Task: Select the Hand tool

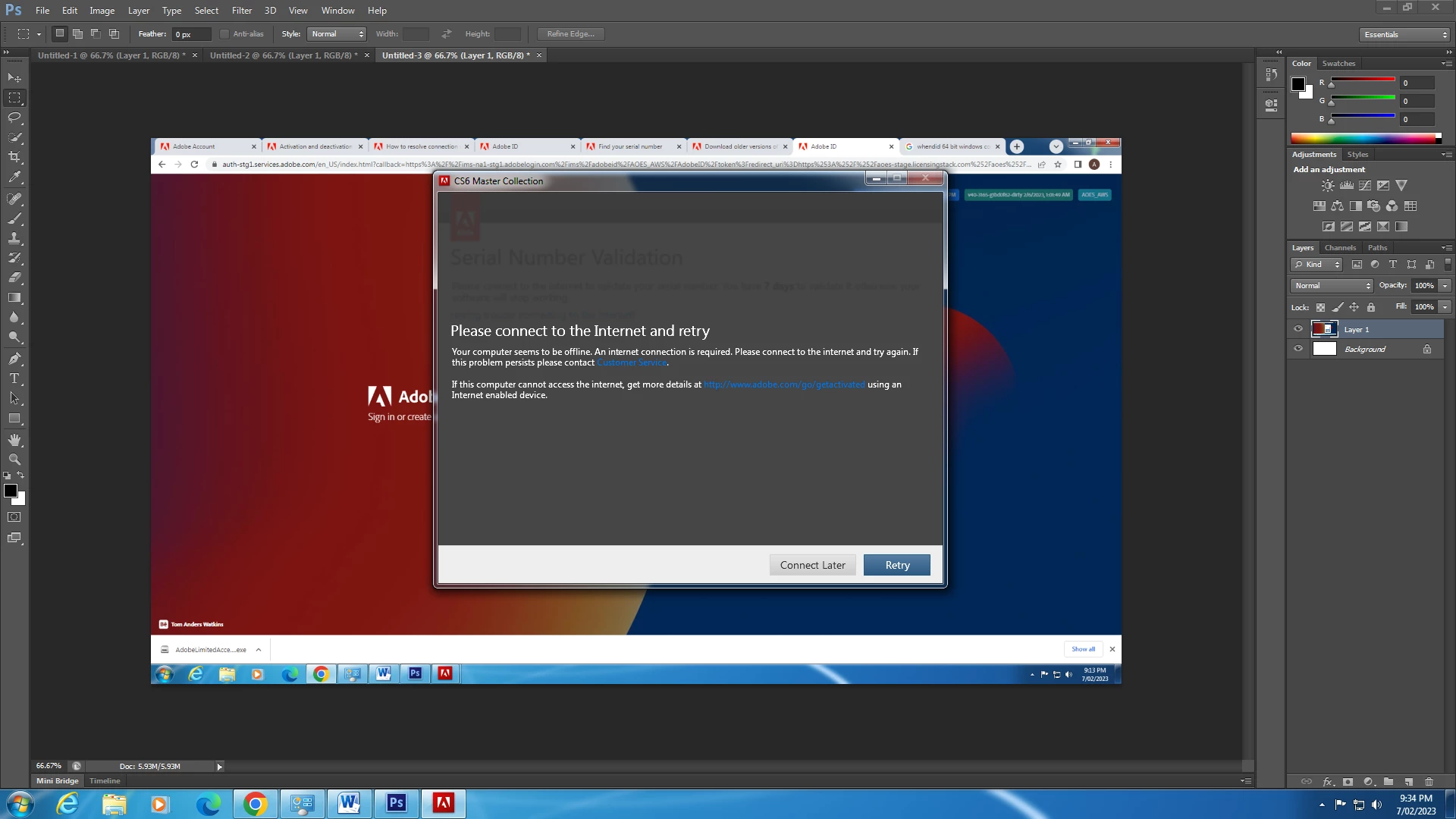Action: (14, 440)
